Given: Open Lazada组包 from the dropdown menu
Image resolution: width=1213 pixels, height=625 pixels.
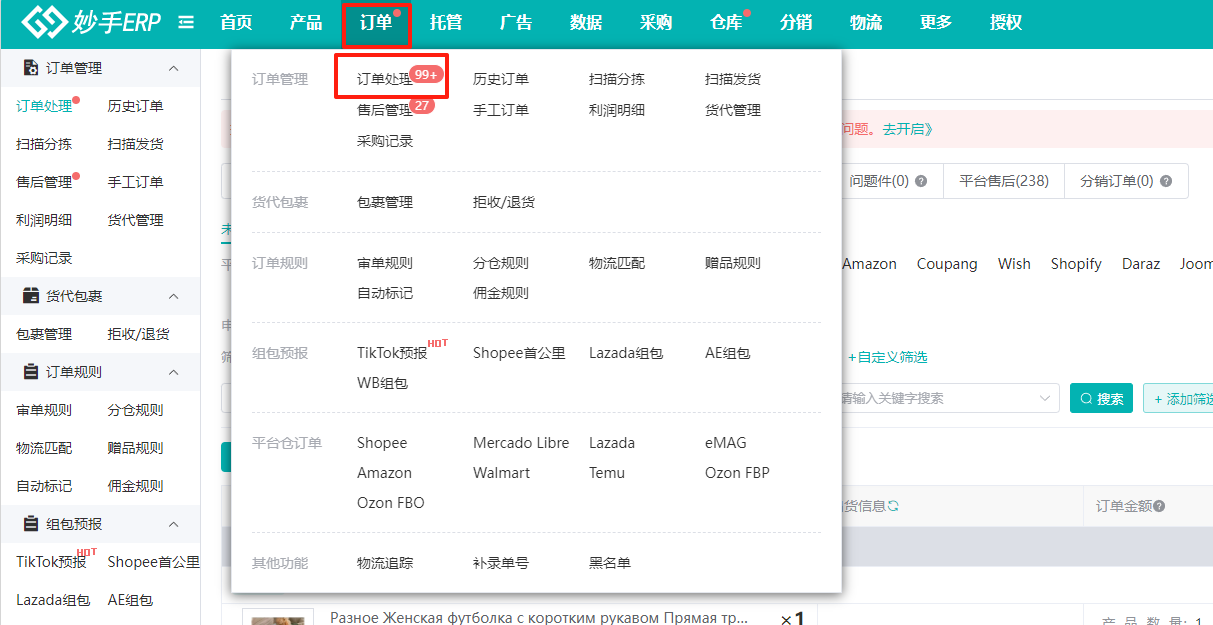Looking at the screenshot, I should tap(626, 353).
